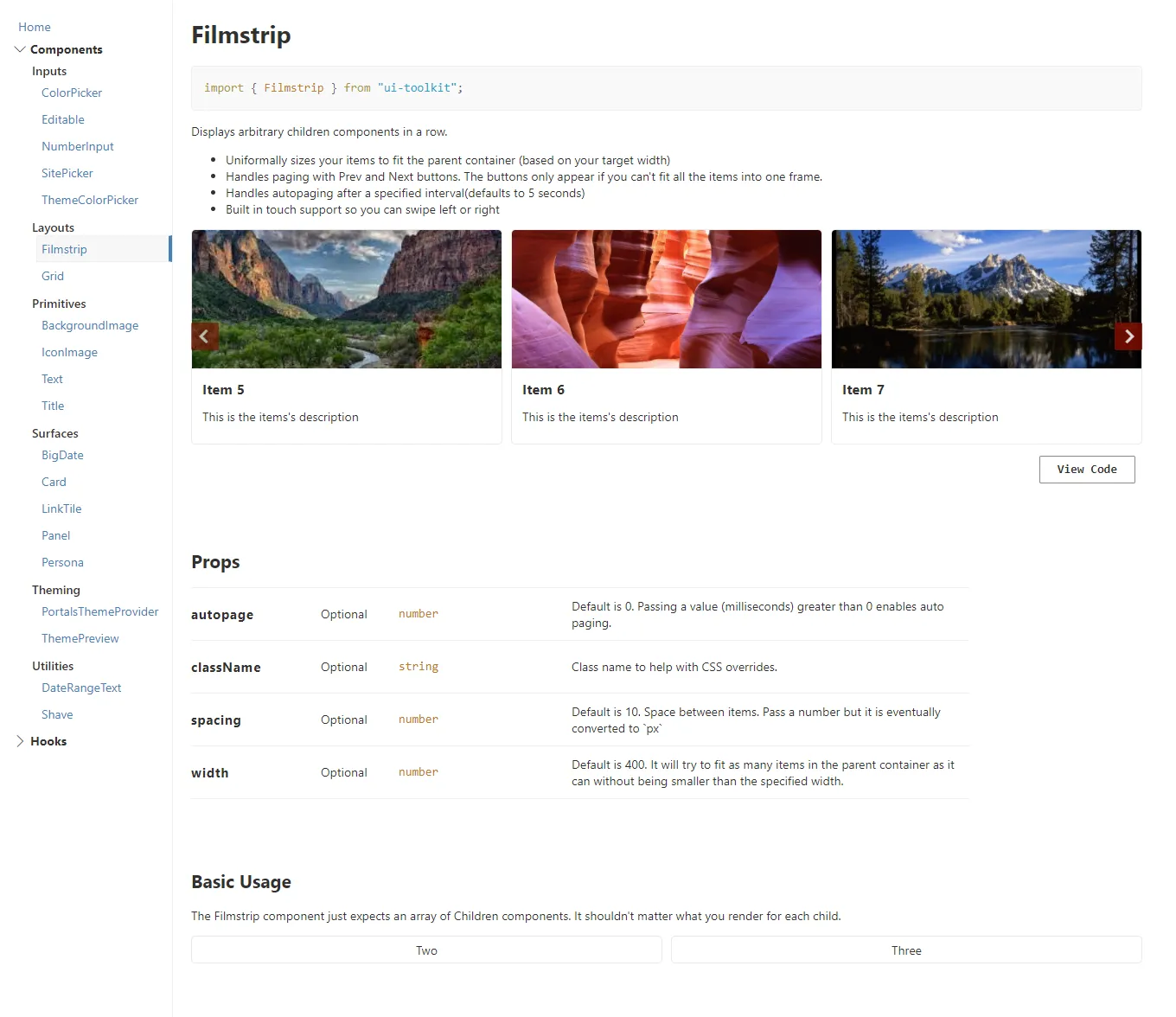Click the Inputs group heading

pyautogui.click(x=49, y=71)
